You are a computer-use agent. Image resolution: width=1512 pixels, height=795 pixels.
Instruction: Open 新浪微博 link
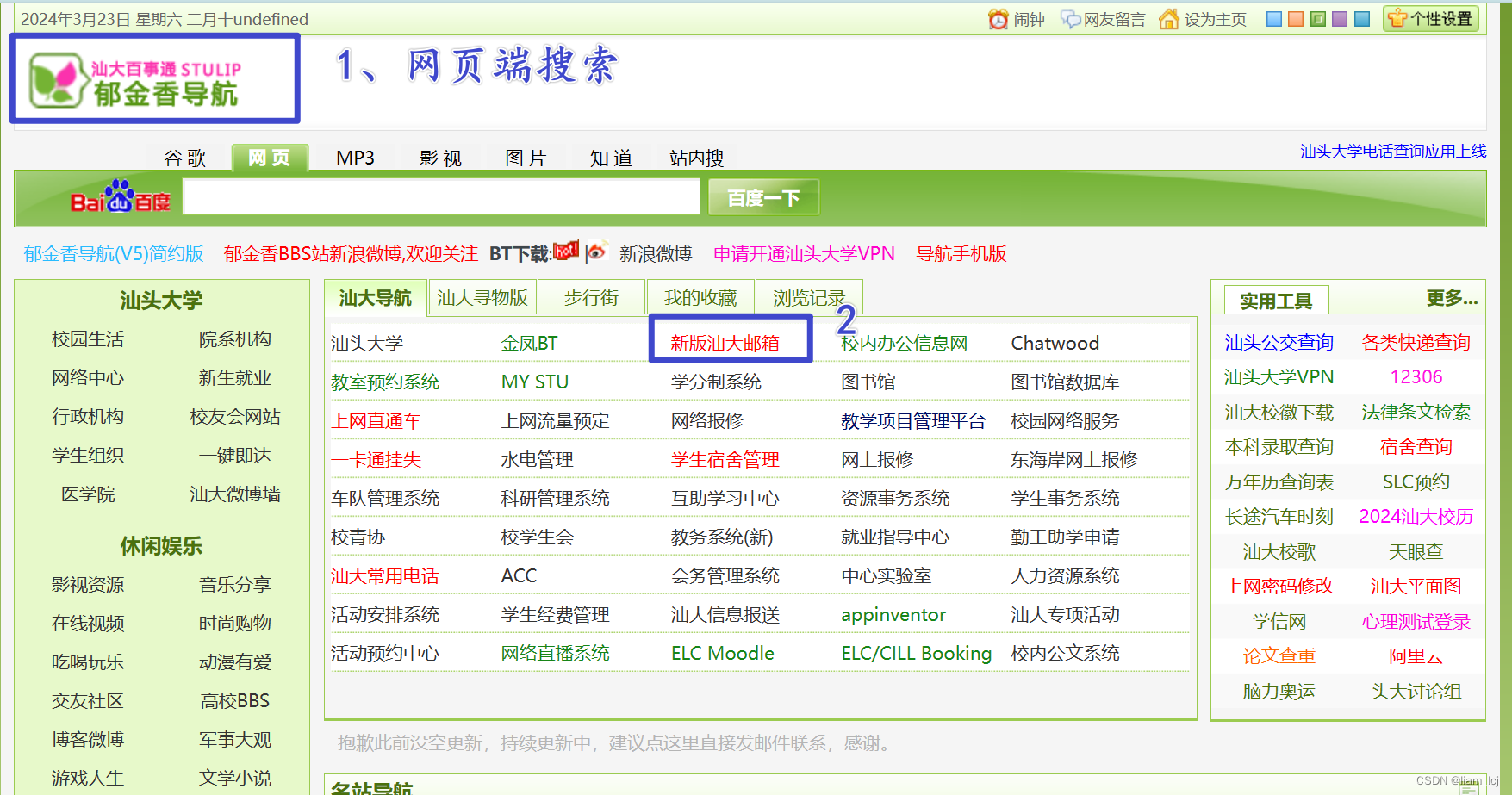(656, 253)
